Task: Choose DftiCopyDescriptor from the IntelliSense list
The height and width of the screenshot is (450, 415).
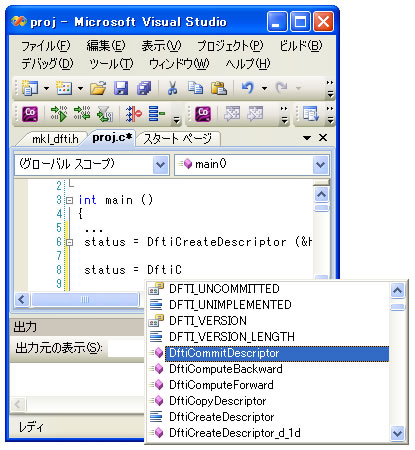Action: coord(218,401)
